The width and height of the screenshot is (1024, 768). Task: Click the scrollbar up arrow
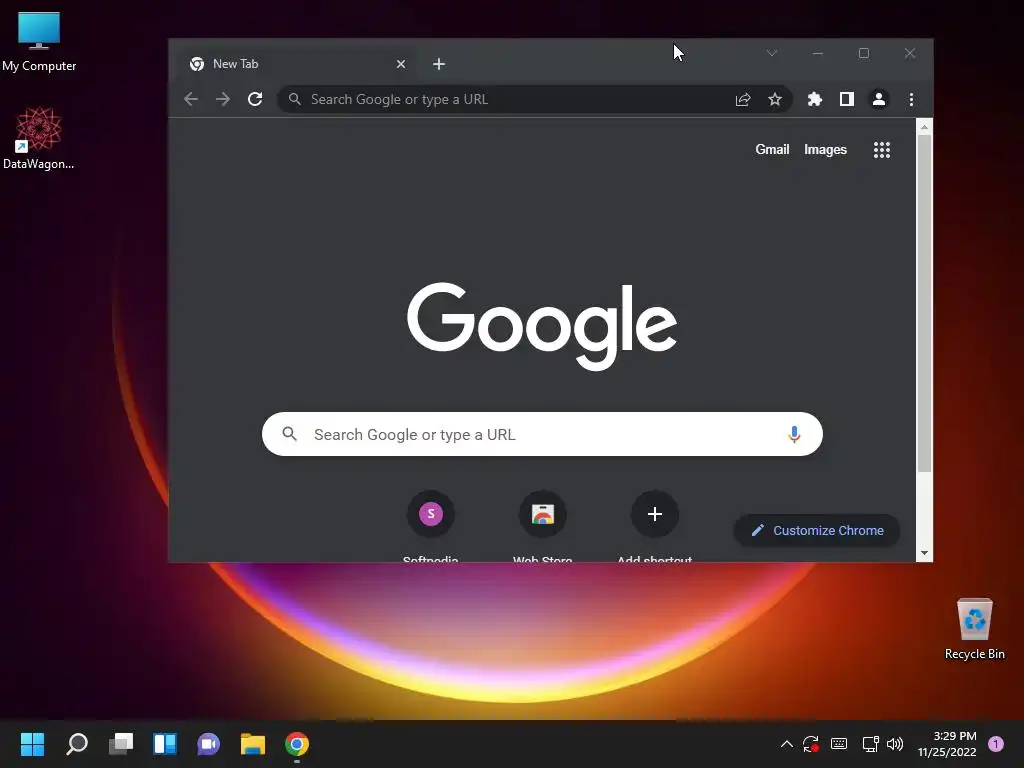(924, 127)
